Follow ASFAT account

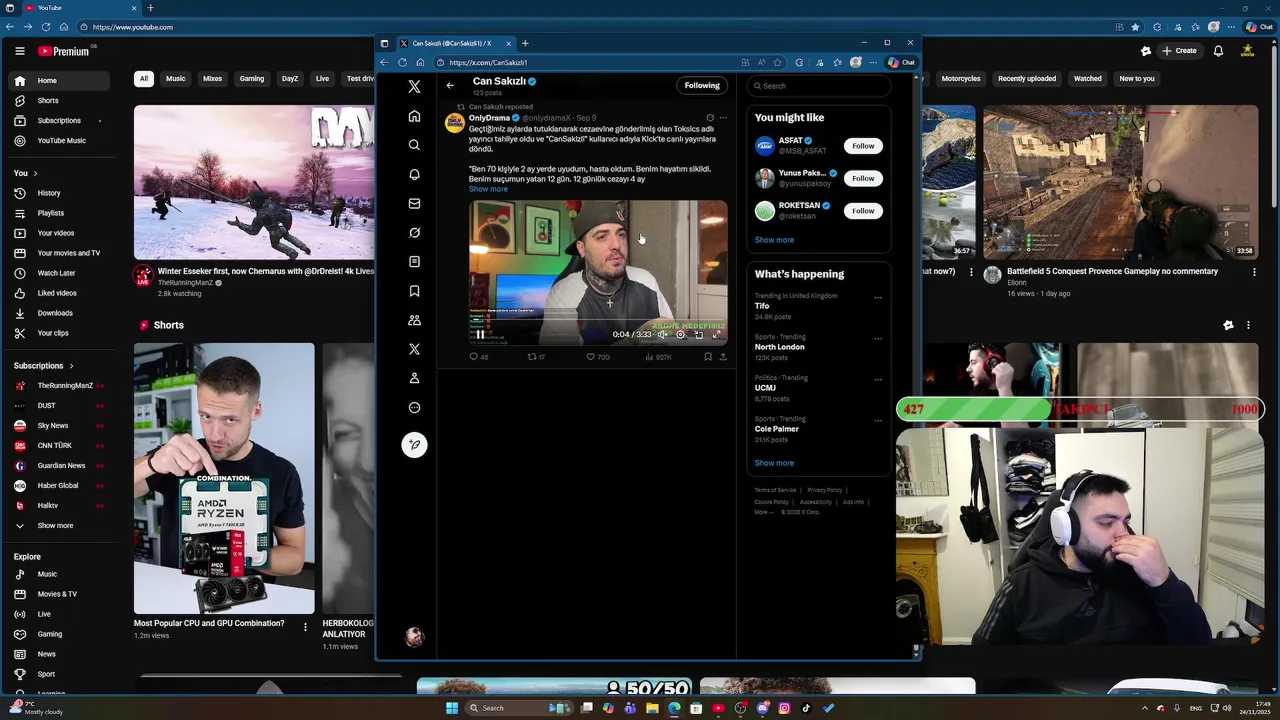point(863,146)
